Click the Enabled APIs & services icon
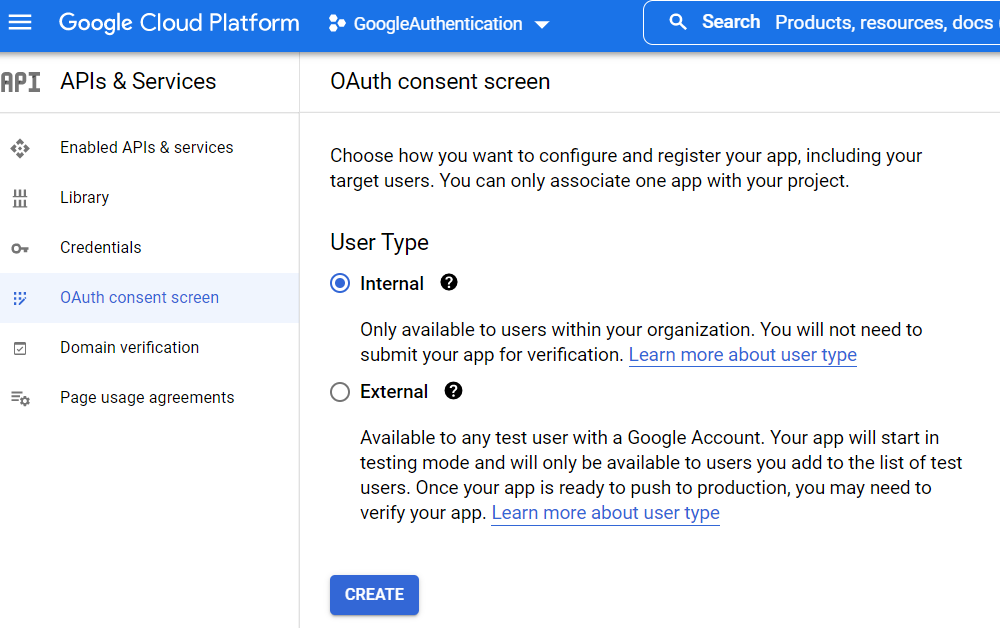The height and width of the screenshot is (628, 1000). [20, 148]
